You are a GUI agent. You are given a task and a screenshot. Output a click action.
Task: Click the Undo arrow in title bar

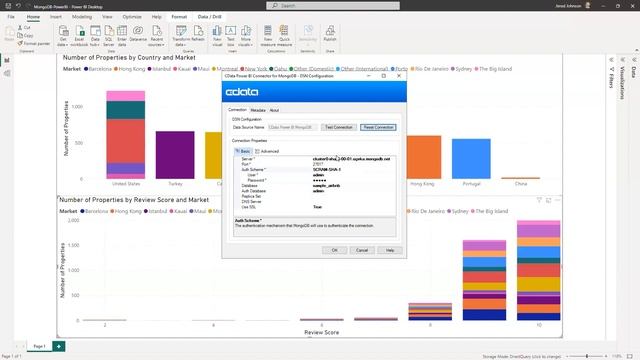click(x=18, y=6)
